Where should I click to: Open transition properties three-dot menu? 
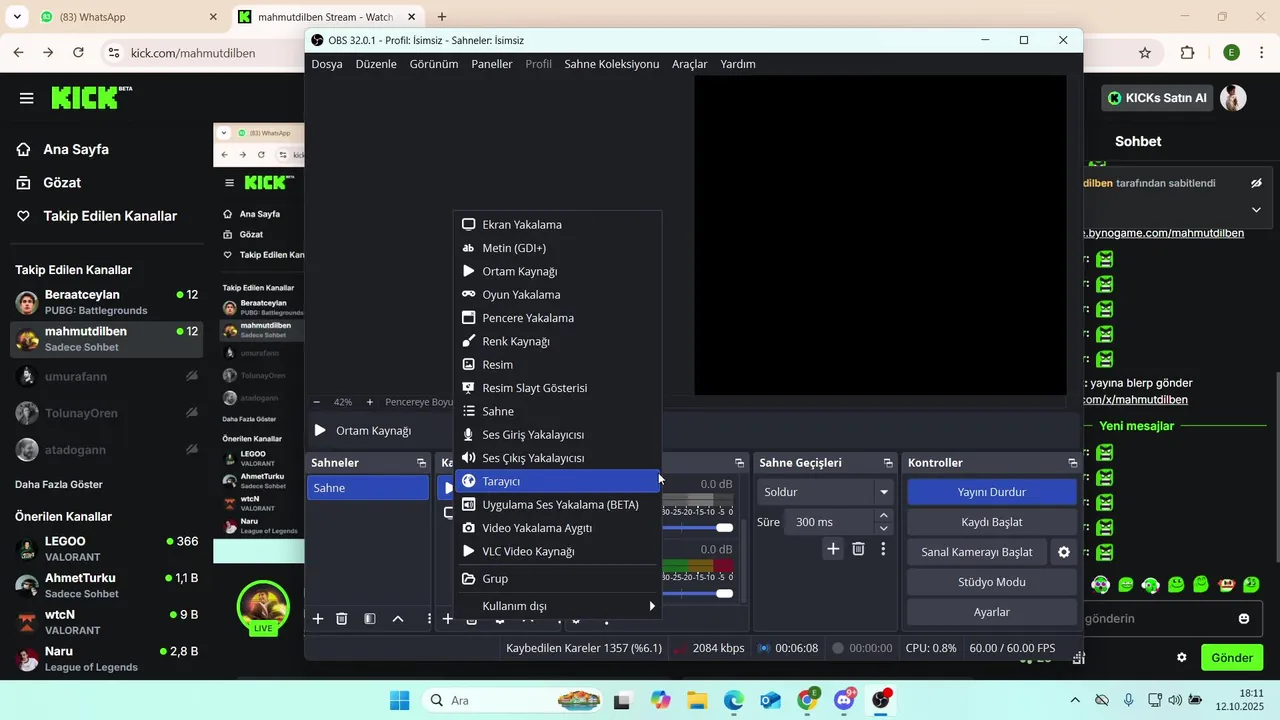tap(883, 549)
